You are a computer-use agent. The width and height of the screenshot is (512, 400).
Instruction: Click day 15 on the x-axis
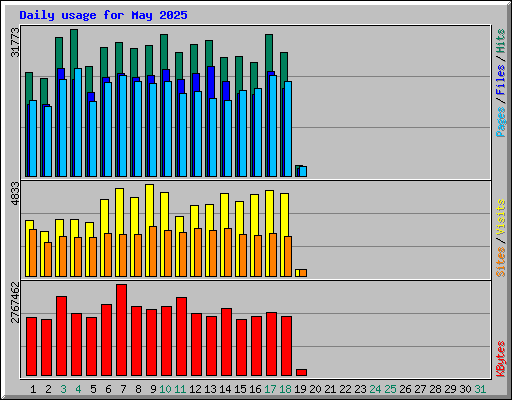pos(240,389)
